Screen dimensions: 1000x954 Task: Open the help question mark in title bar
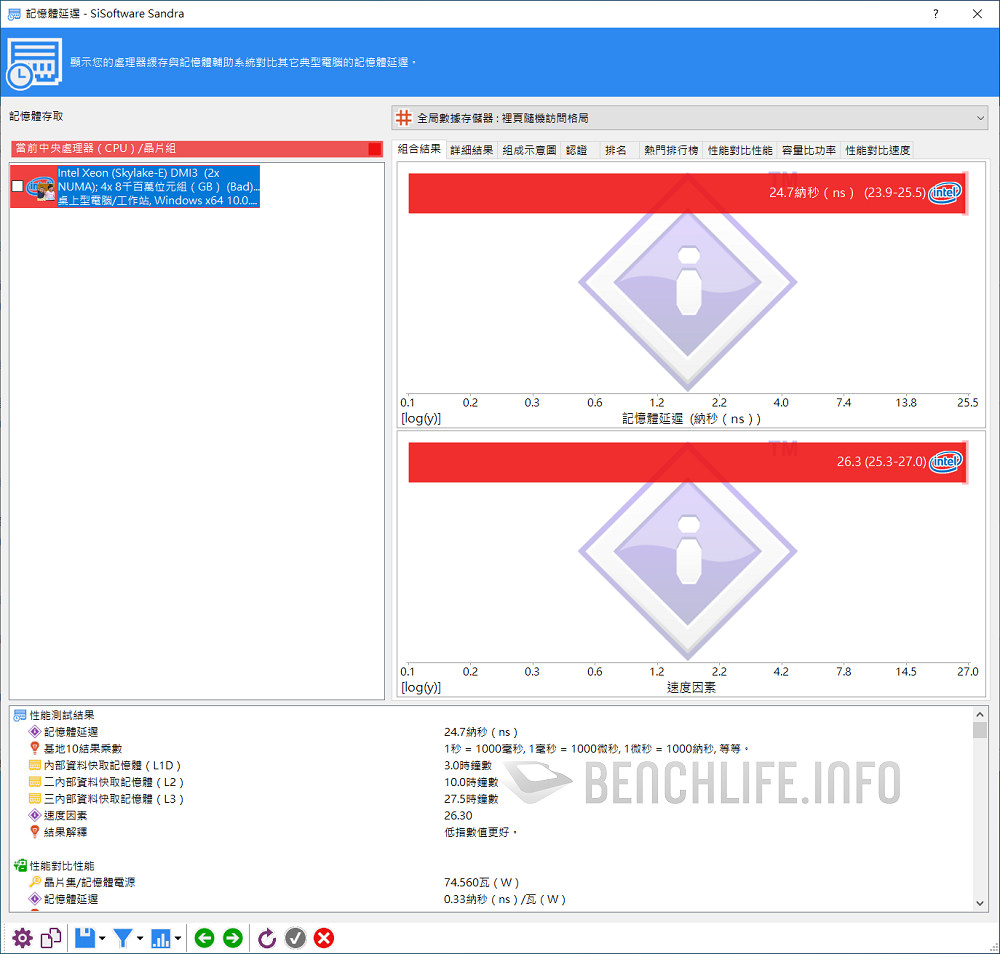[x=936, y=14]
